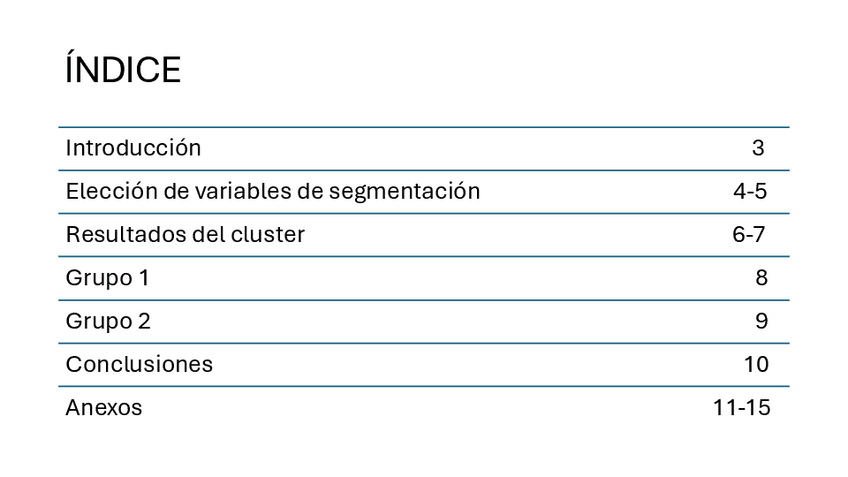Open the Introducción index entry
The image size is (848, 477).
tap(133, 148)
